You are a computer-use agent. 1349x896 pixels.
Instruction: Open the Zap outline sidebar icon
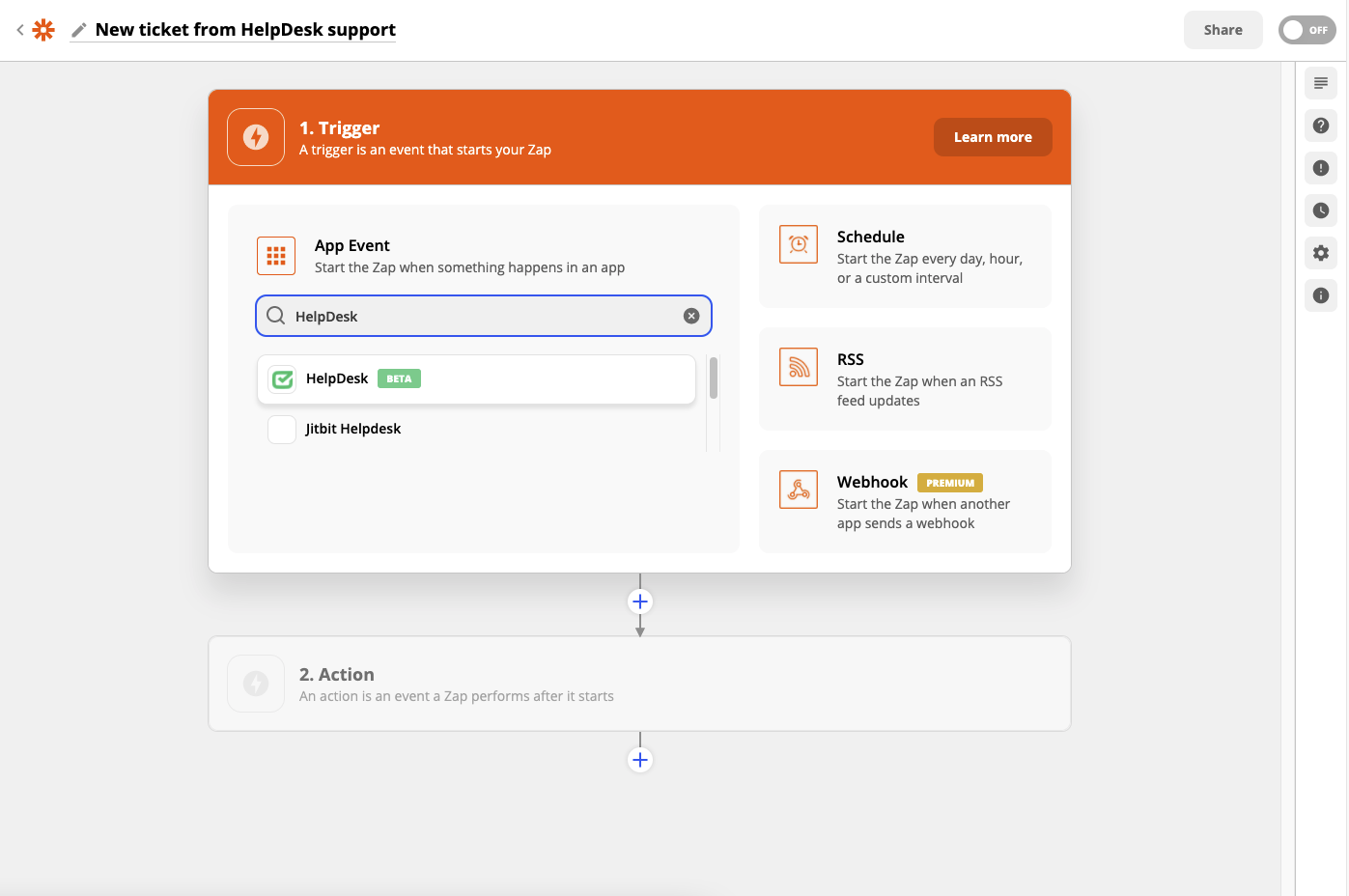1321,83
